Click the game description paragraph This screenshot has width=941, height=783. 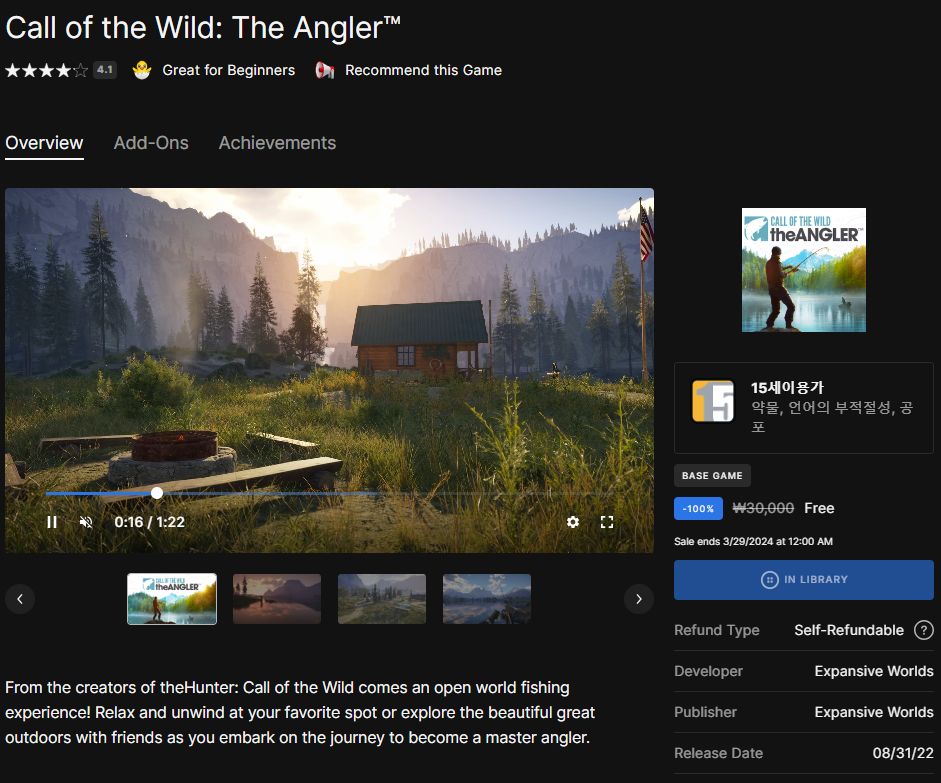click(x=300, y=712)
